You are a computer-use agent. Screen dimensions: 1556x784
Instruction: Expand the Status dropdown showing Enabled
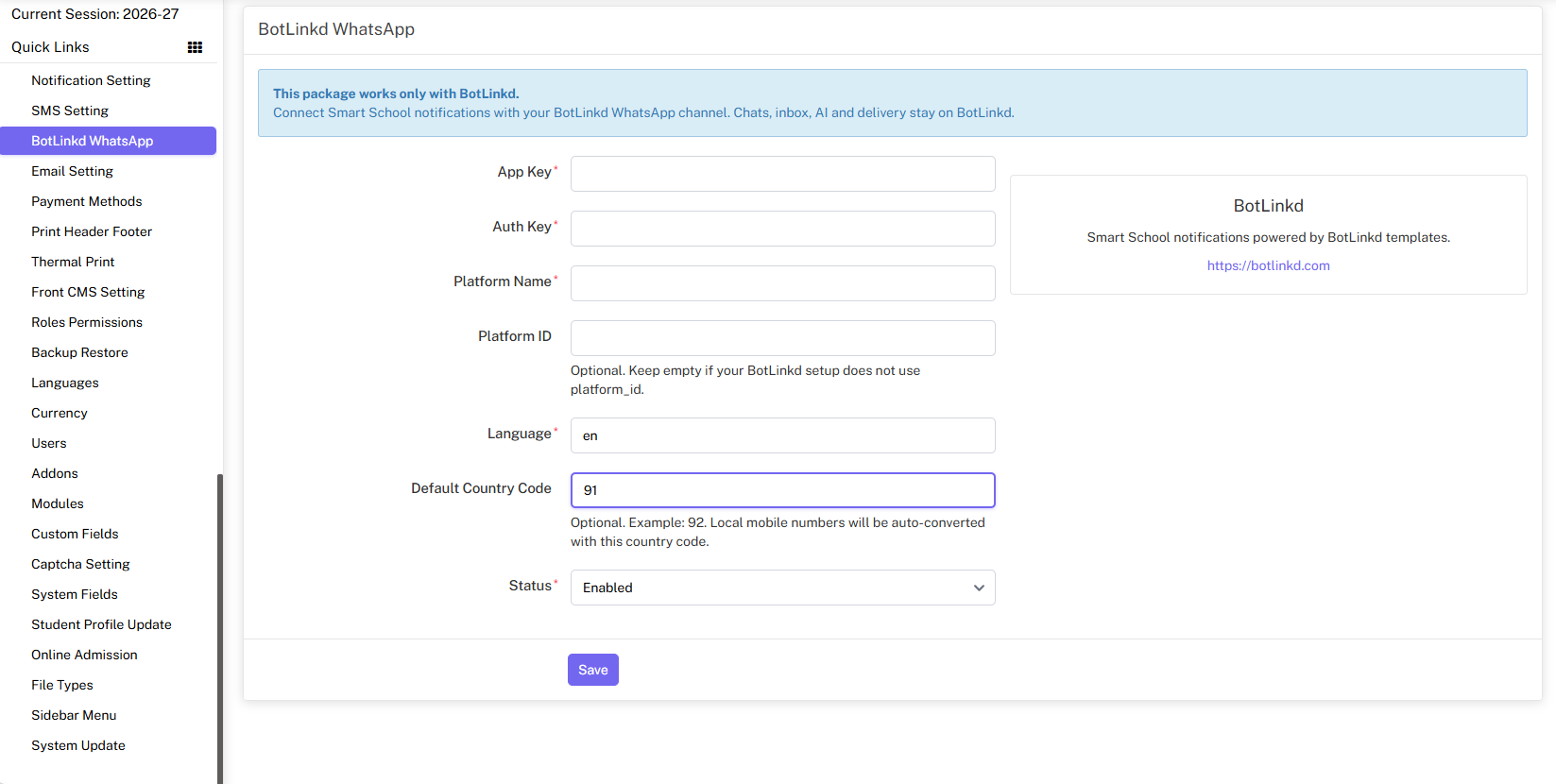[782, 588]
